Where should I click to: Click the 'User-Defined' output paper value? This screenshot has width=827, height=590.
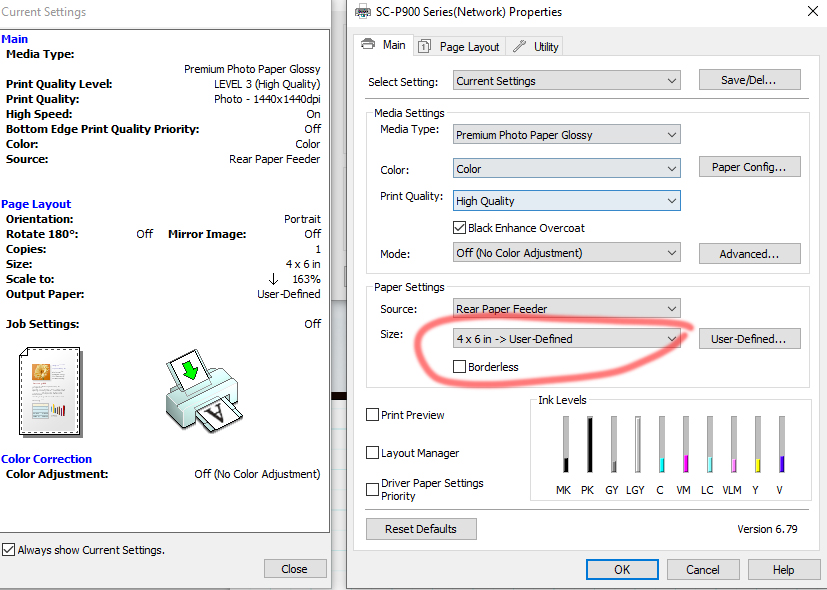(x=289, y=294)
